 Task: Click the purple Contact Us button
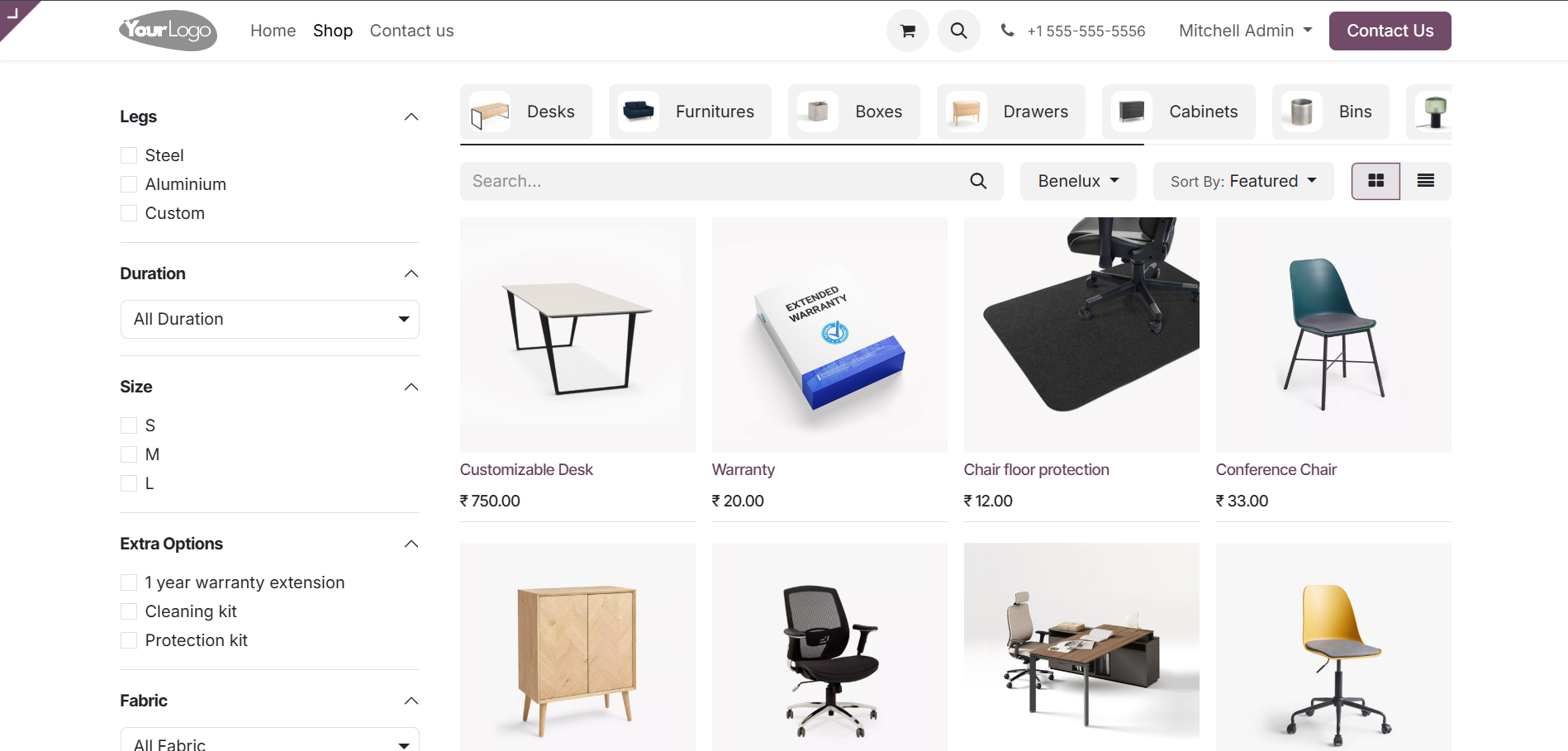[x=1390, y=31]
